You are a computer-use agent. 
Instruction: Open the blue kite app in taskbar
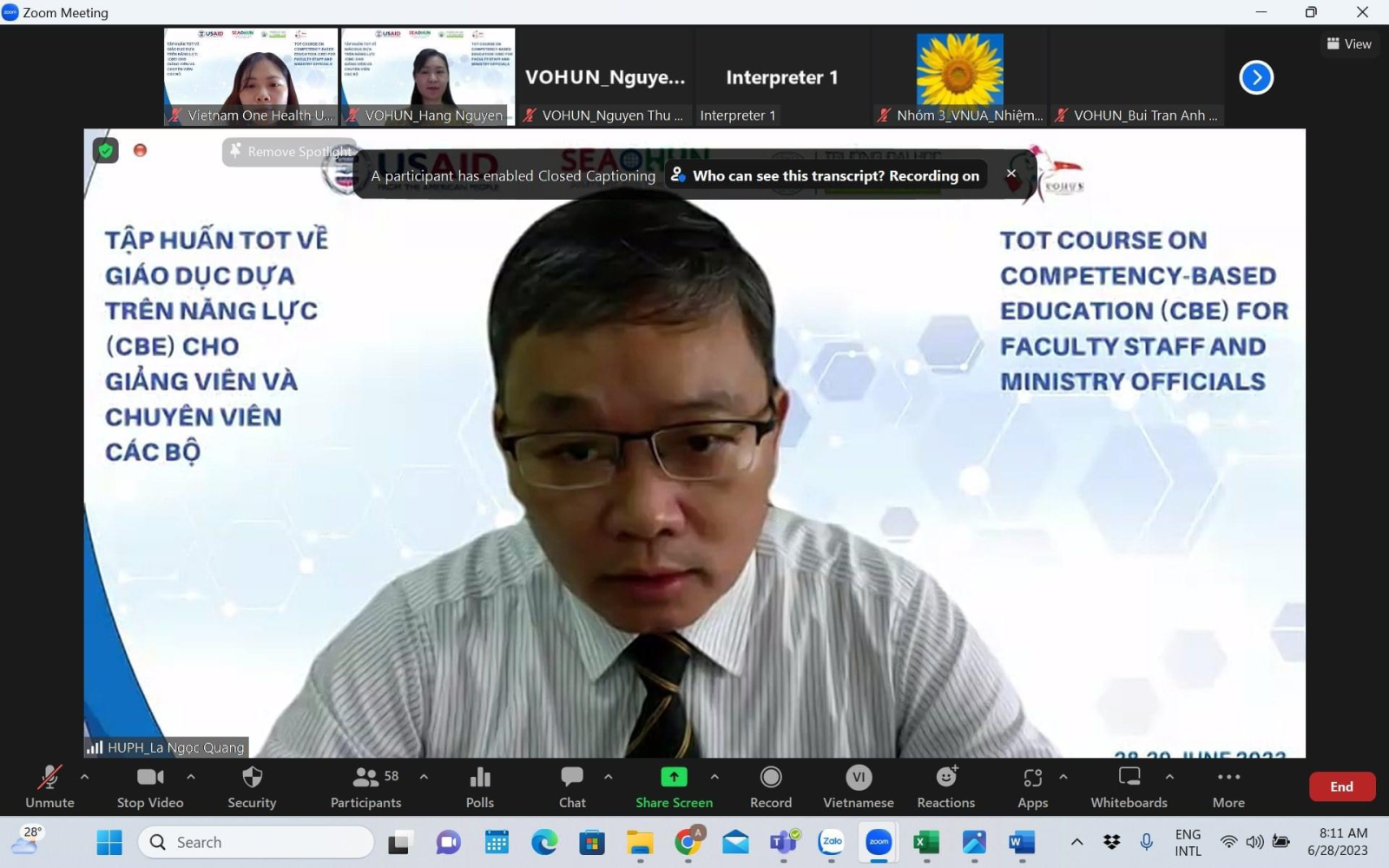[975, 842]
